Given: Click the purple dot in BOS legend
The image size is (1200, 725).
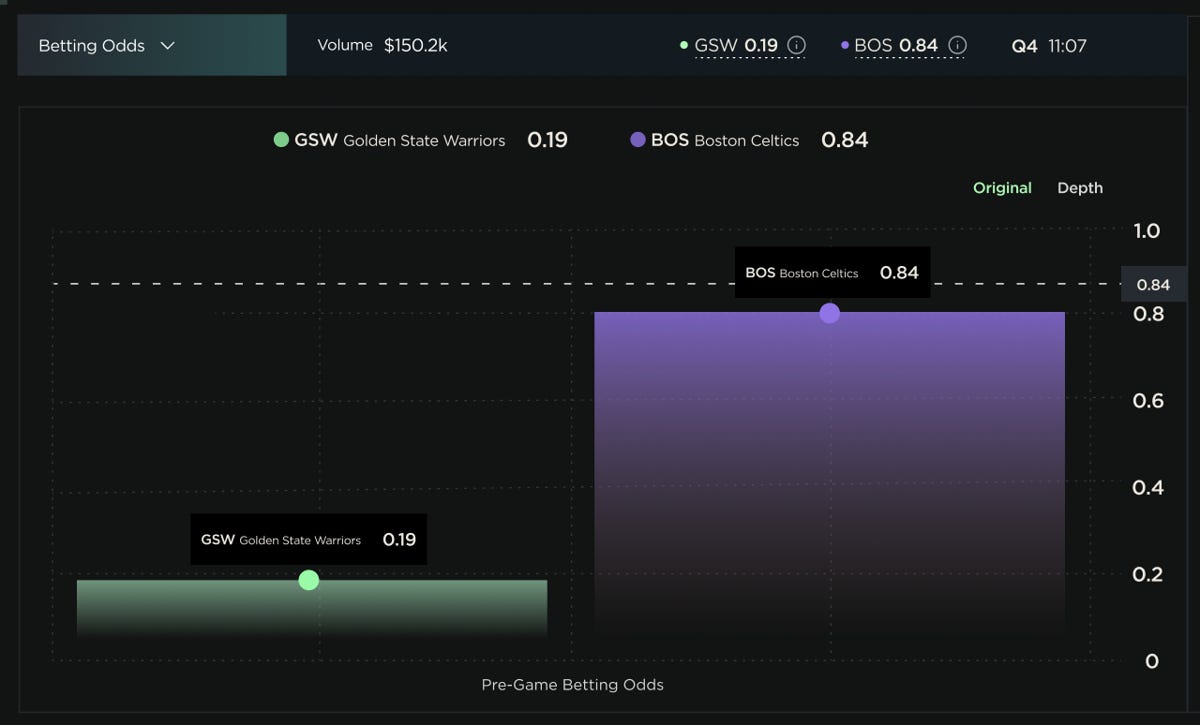Looking at the screenshot, I should 638,140.
